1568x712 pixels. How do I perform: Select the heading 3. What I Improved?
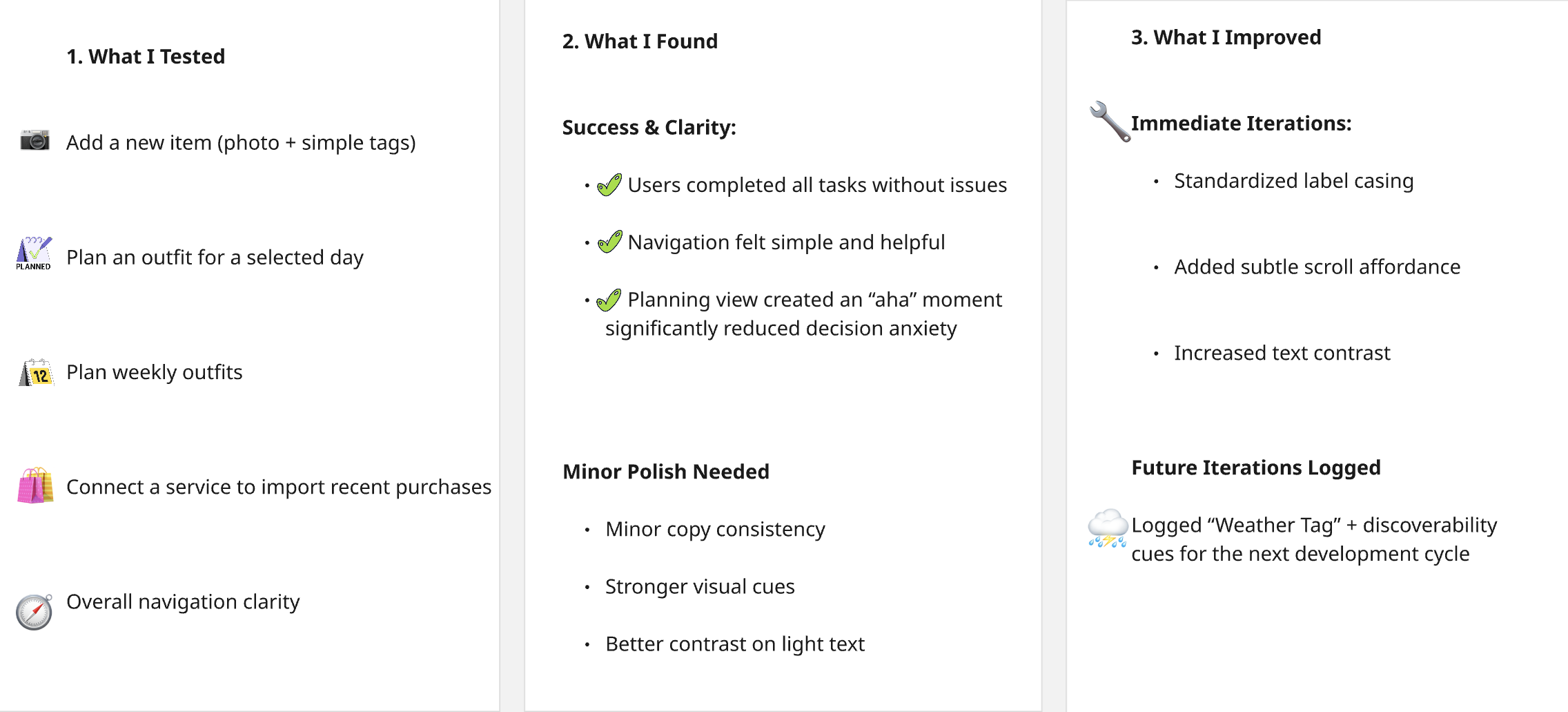coord(1226,37)
